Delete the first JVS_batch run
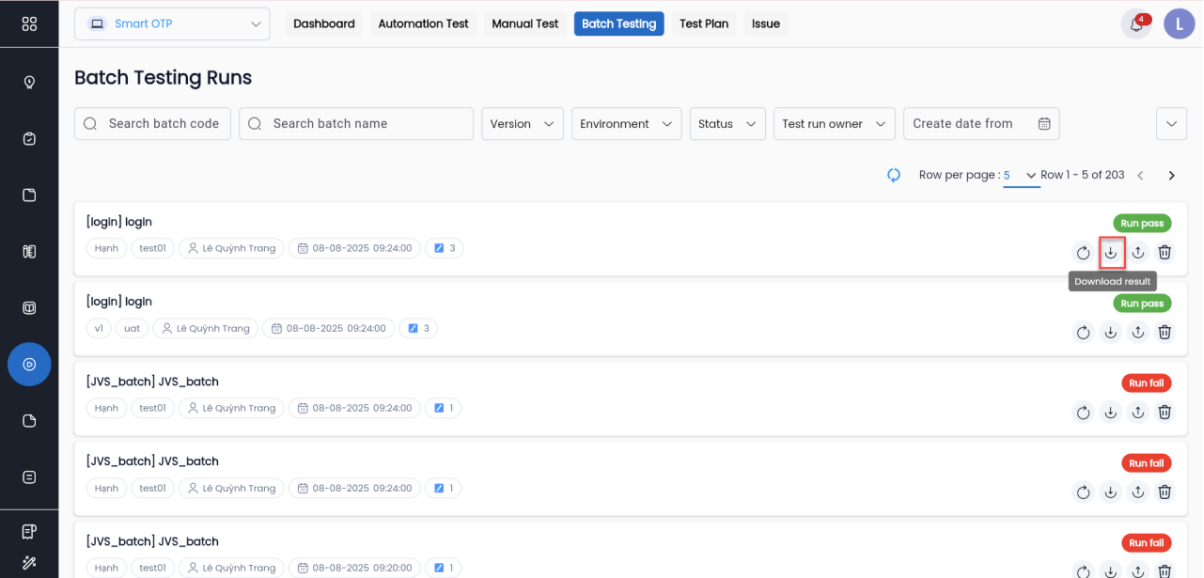This screenshot has height=578, width=1204. click(1164, 411)
